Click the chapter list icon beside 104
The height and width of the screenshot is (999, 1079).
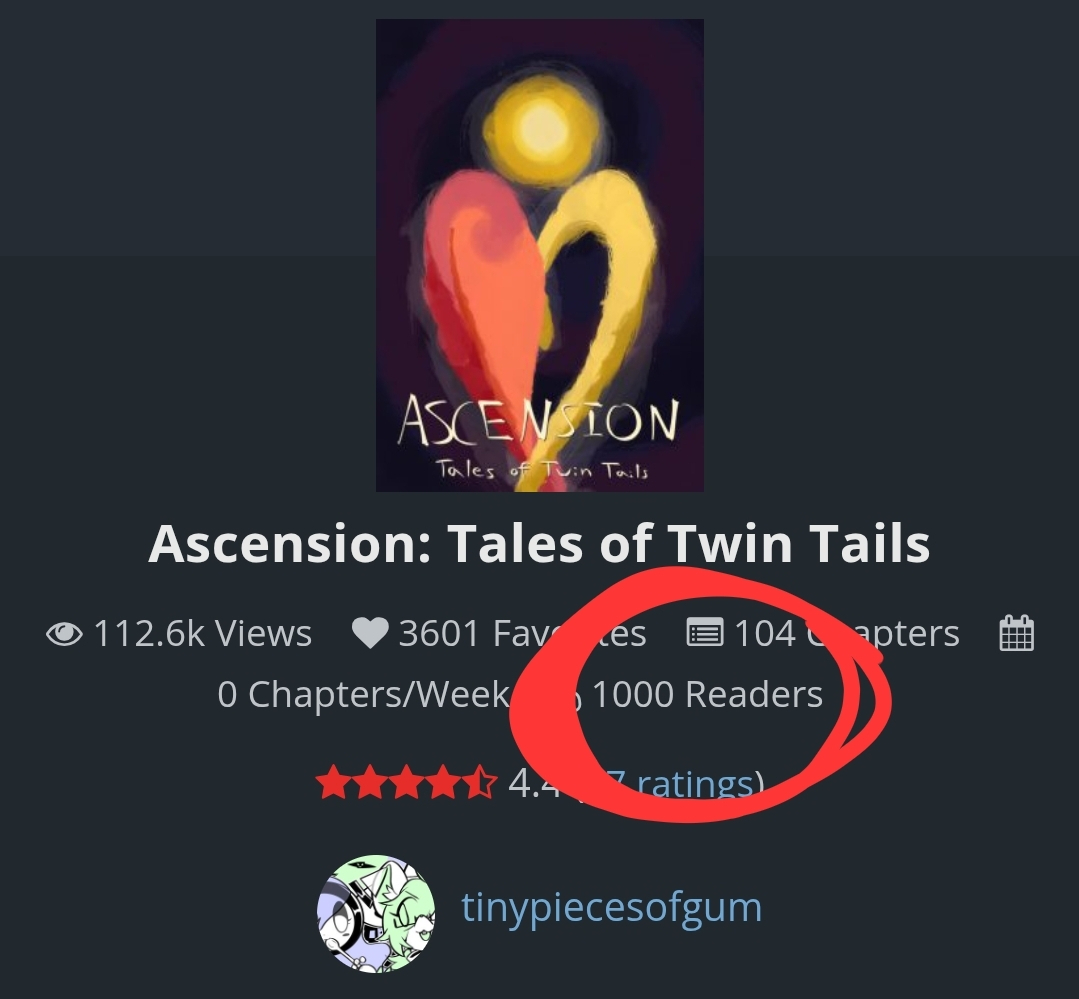click(x=705, y=633)
